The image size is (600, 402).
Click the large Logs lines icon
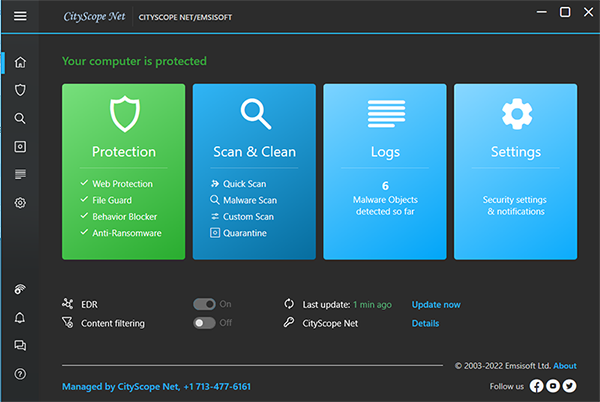[386, 114]
